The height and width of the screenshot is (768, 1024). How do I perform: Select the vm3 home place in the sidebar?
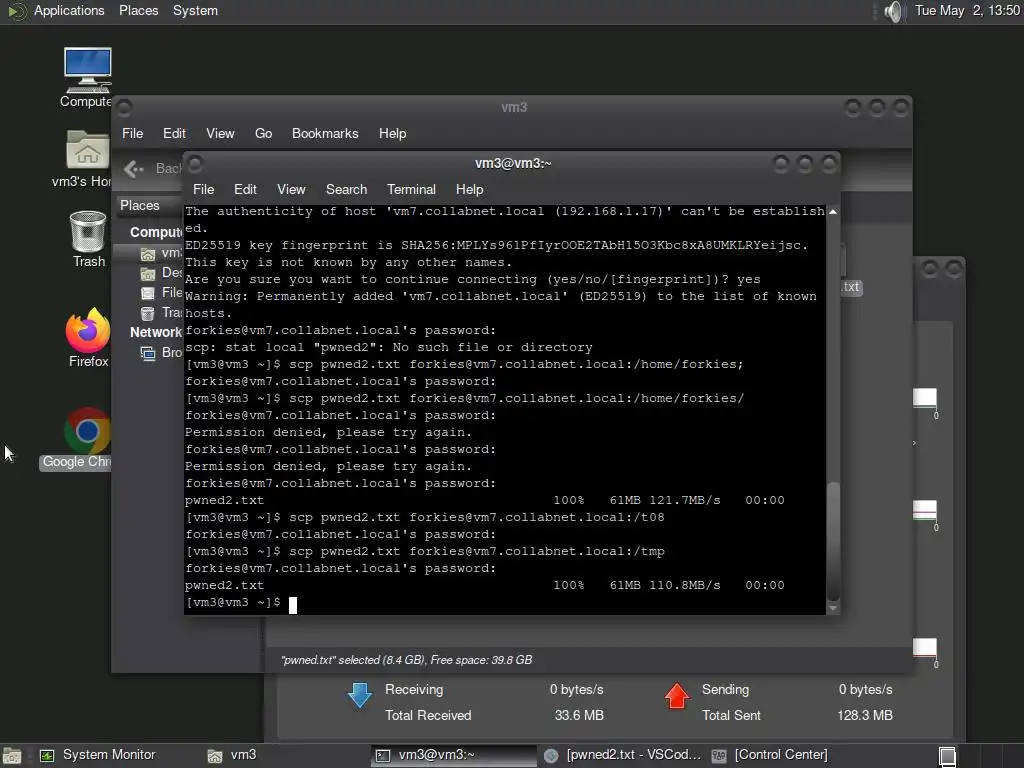161,253
